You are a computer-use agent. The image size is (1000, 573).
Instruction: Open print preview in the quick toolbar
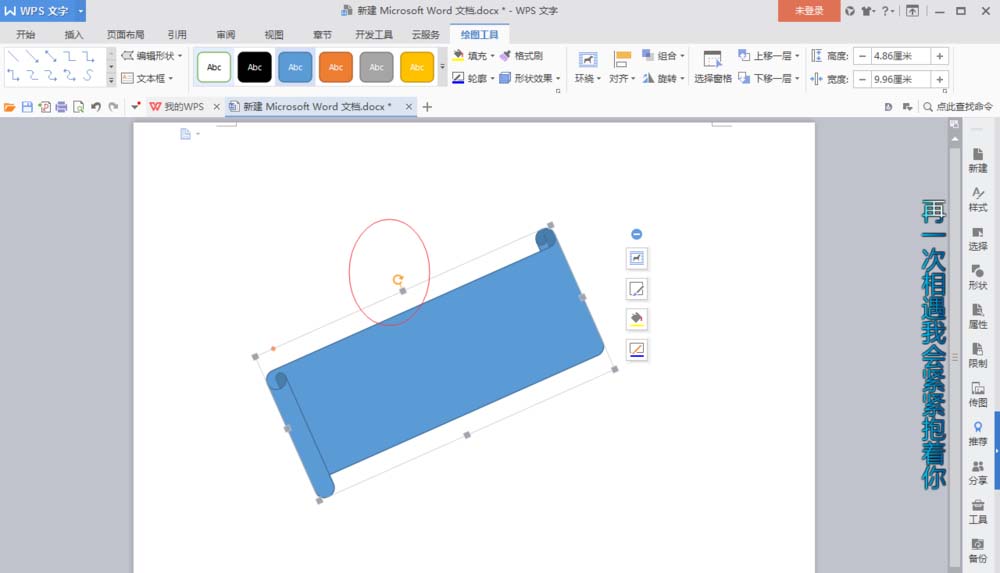[x=78, y=107]
